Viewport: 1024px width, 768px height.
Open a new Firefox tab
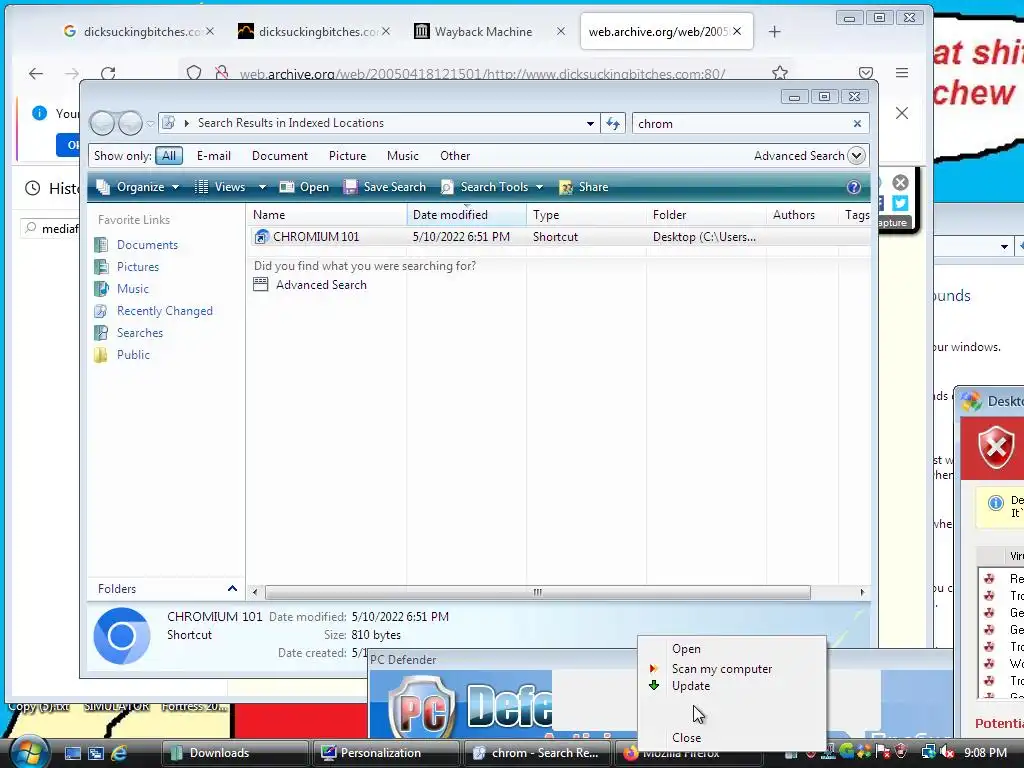[x=775, y=31]
